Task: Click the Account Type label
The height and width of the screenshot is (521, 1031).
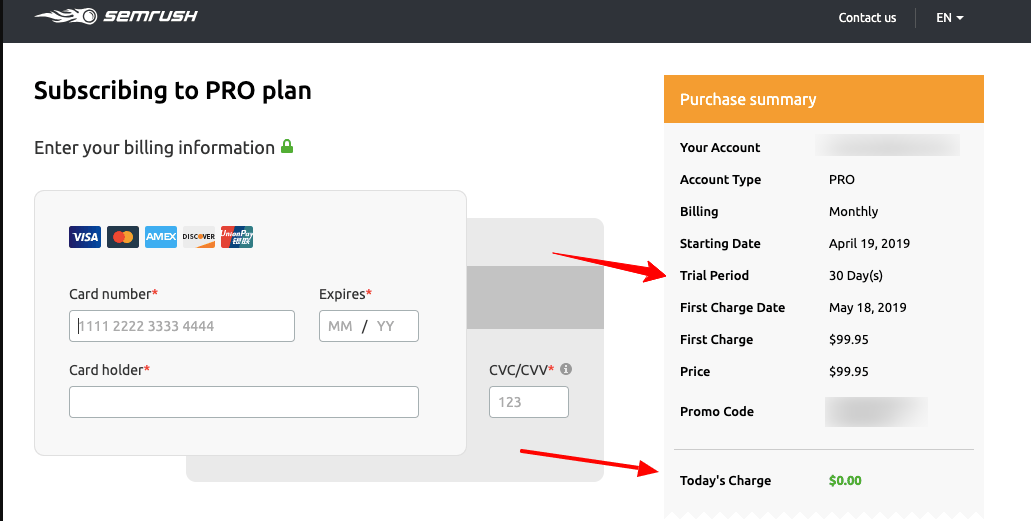Action: point(720,180)
